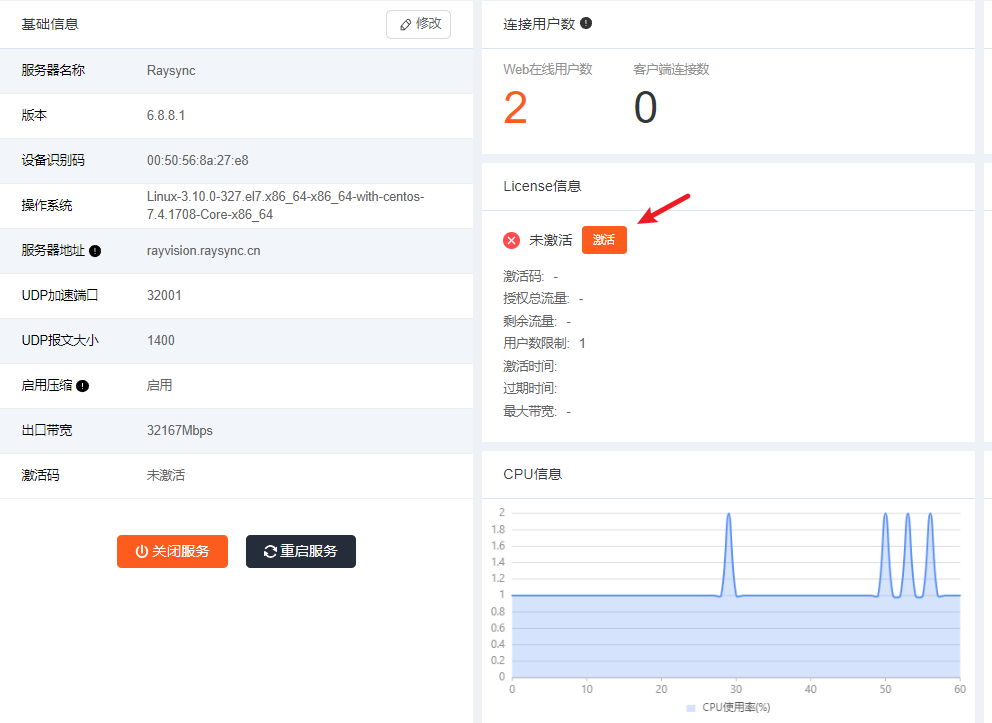The width and height of the screenshot is (992, 723).
Task: Click the 客户端连接数 count 0
Action: 645,107
